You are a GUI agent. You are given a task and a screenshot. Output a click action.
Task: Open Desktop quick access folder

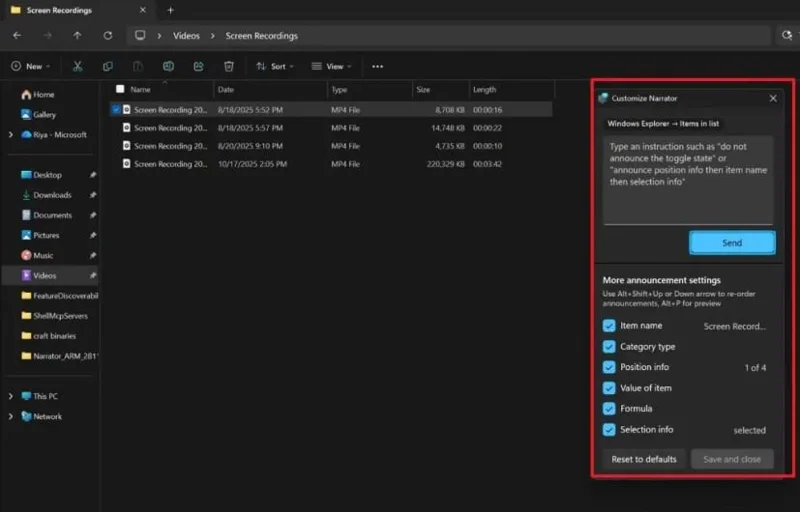click(x=41, y=175)
